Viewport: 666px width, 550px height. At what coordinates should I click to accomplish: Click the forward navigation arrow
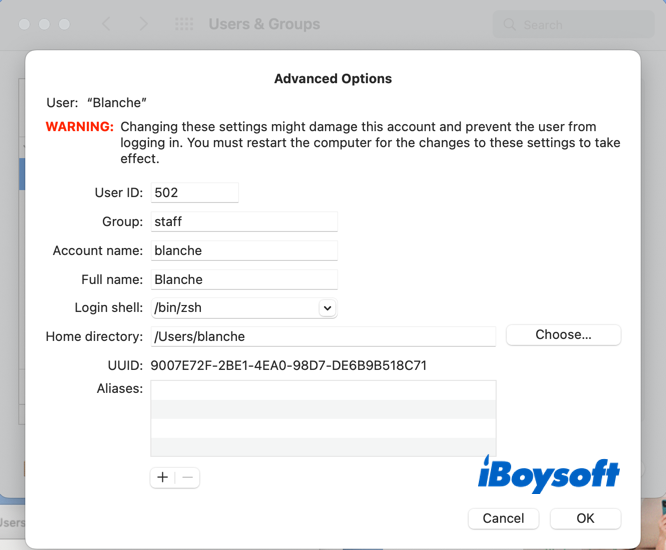[143, 24]
